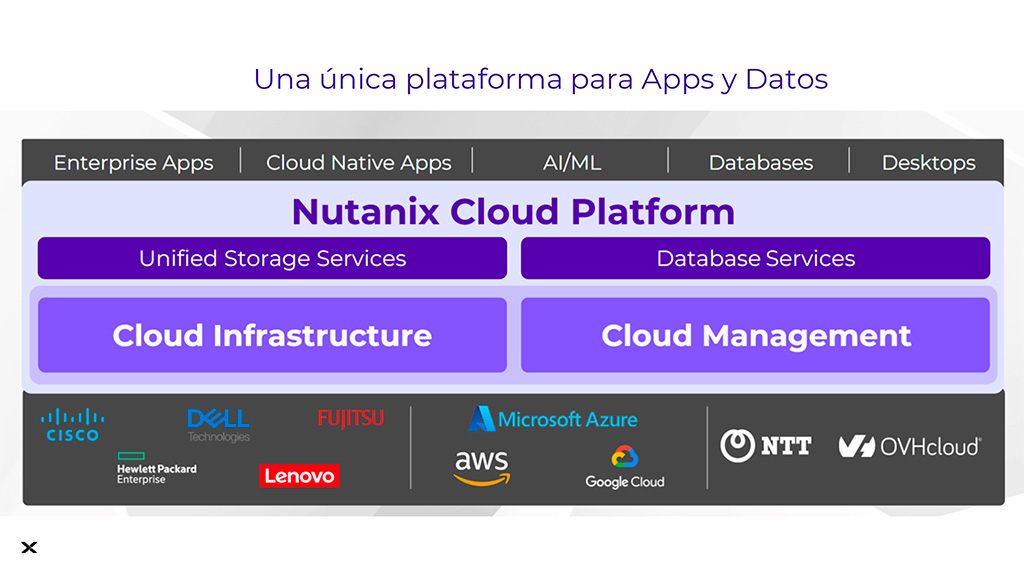Click the Dell Technologies logo
The height and width of the screenshot is (576, 1024).
tap(218, 426)
